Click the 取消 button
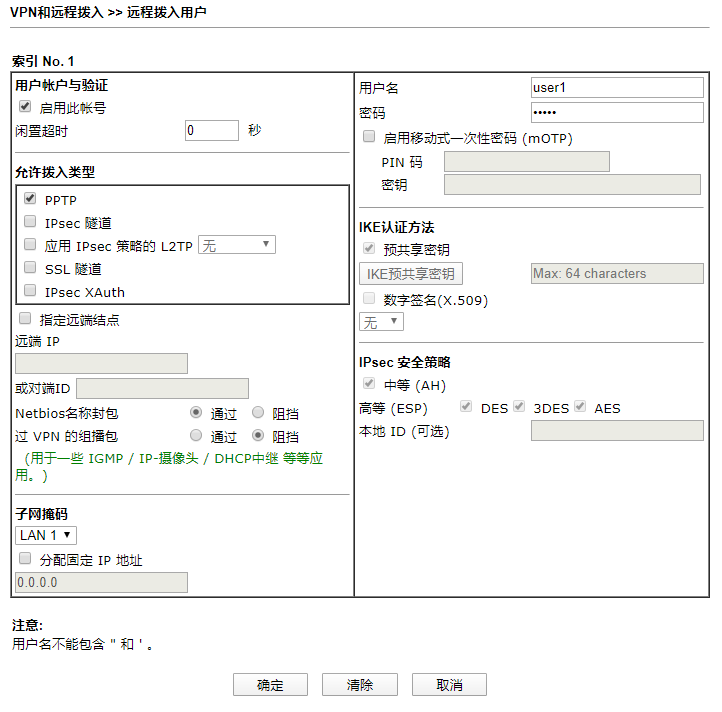The height and width of the screenshot is (712, 722). pyautogui.click(x=449, y=685)
